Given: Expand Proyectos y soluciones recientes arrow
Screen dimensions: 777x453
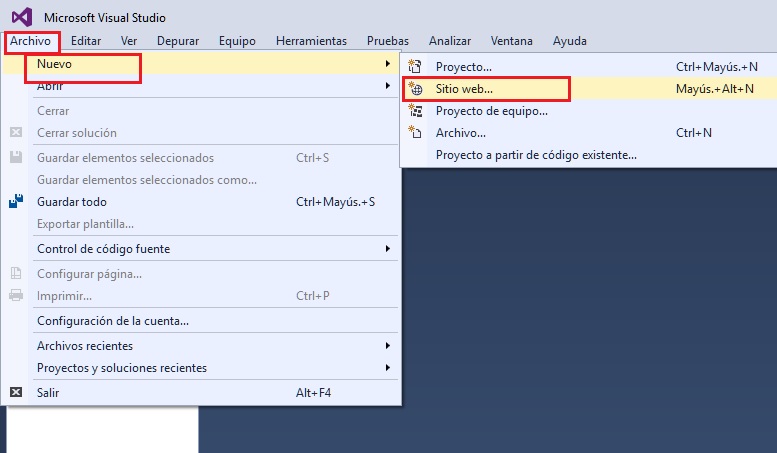Looking at the screenshot, I should click(x=388, y=367).
